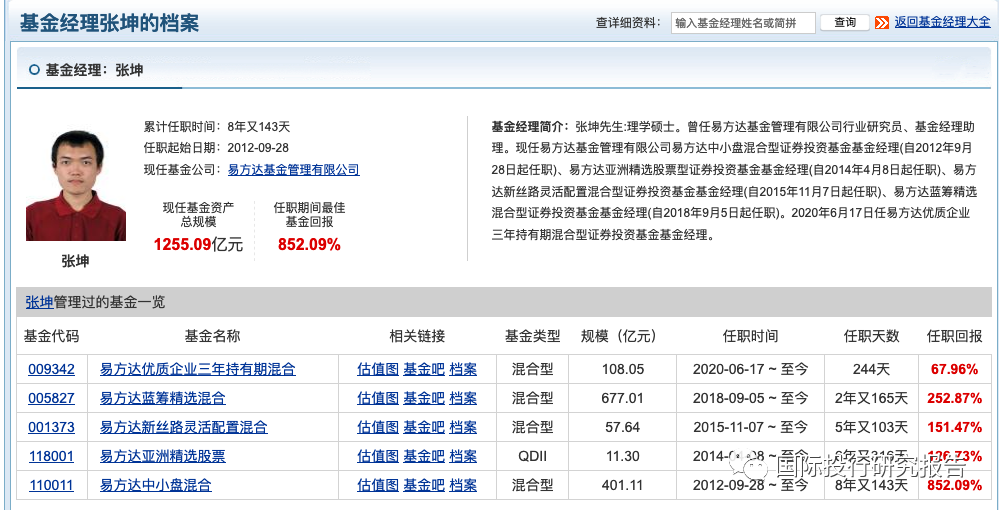The width and height of the screenshot is (999, 510).
Task: Open 基金吧 link for fund 005827
Action: (x=424, y=398)
